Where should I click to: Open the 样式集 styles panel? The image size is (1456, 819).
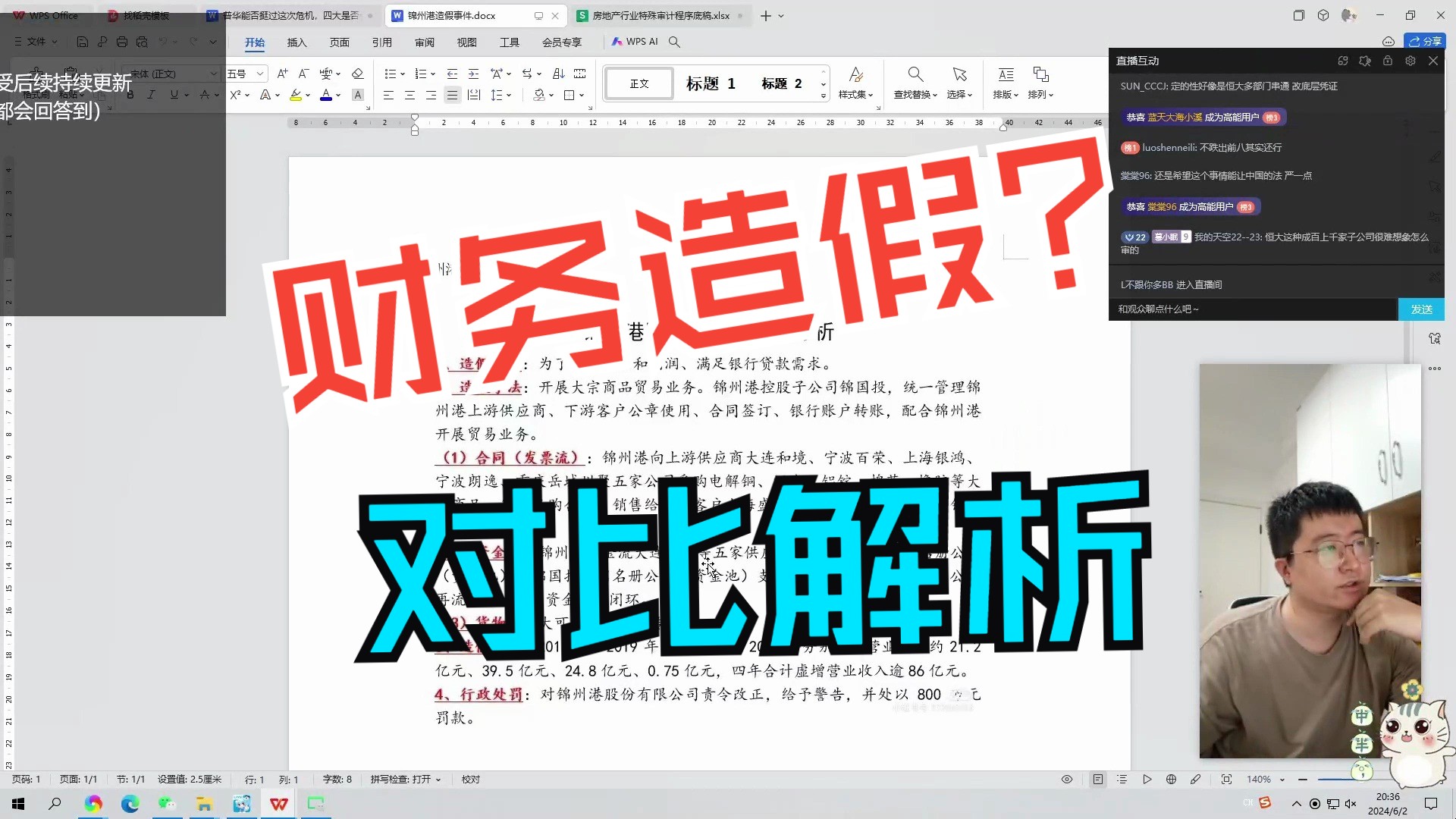pyautogui.click(x=856, y=83)
